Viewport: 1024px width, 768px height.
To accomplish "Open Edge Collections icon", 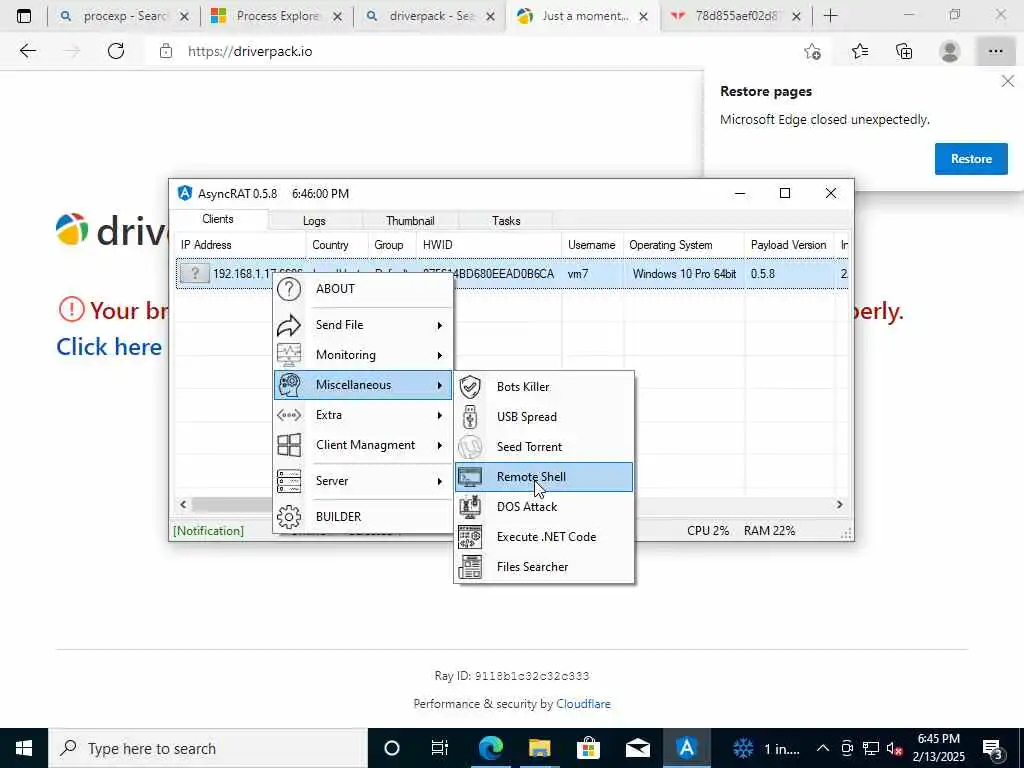I will coord(904,51).
